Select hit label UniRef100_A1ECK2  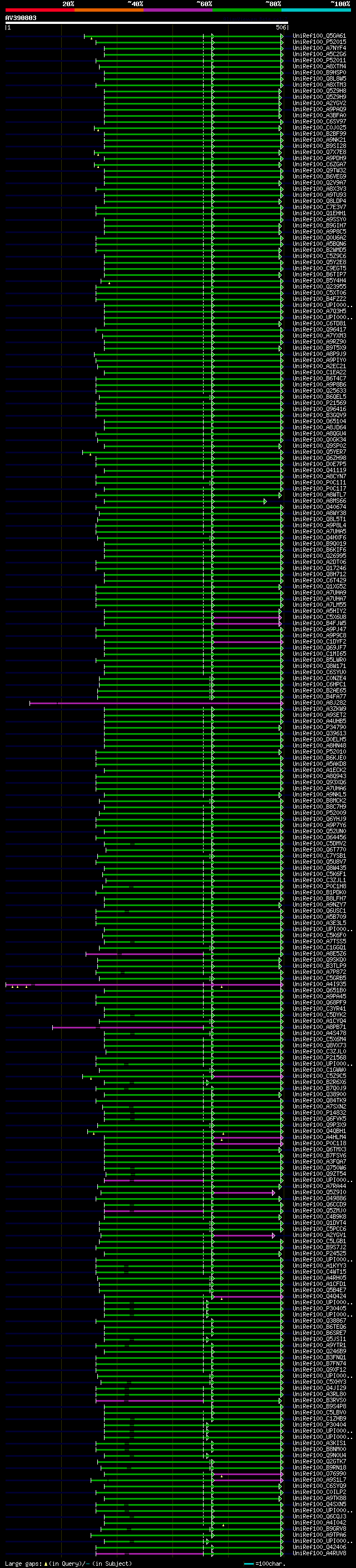pyautogui.click(x=319, y=770)
